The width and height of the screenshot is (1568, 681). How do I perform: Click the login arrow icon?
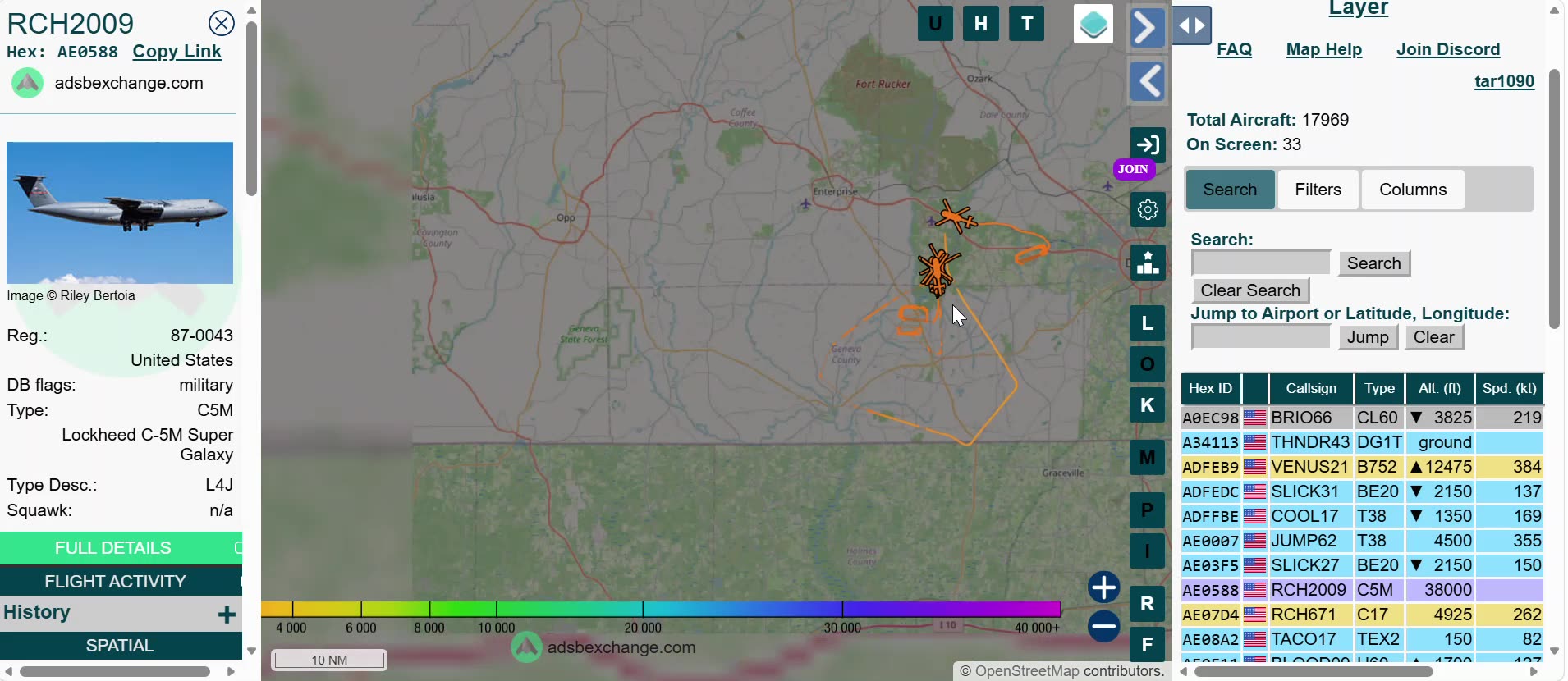point(1148,144)
